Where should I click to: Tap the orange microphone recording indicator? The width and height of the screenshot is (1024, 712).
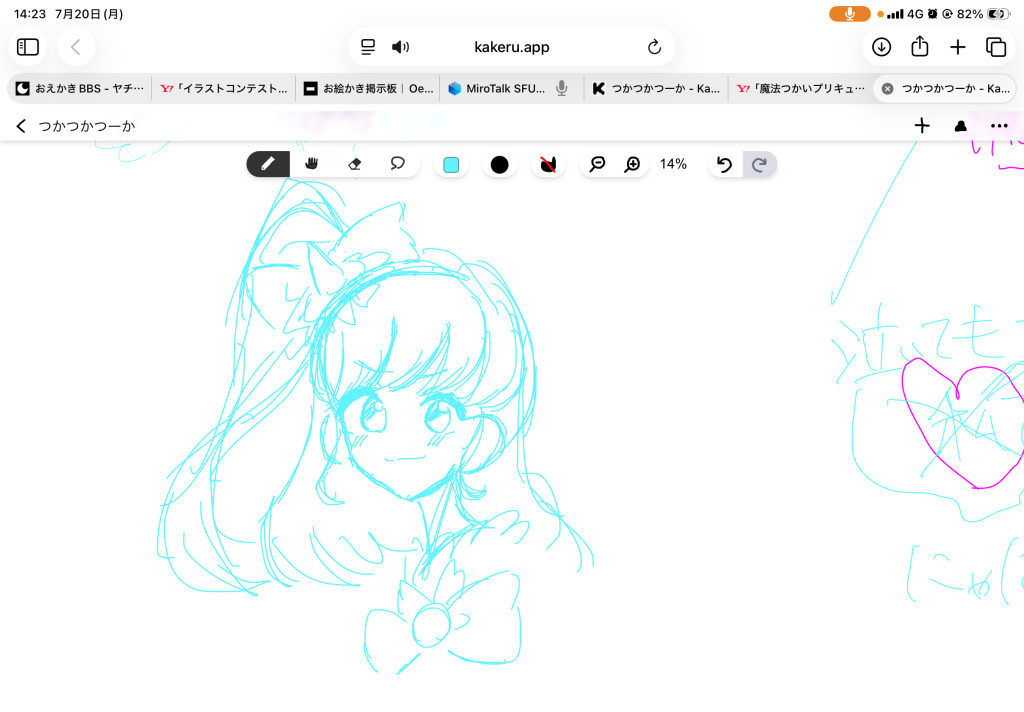point(849,14)
